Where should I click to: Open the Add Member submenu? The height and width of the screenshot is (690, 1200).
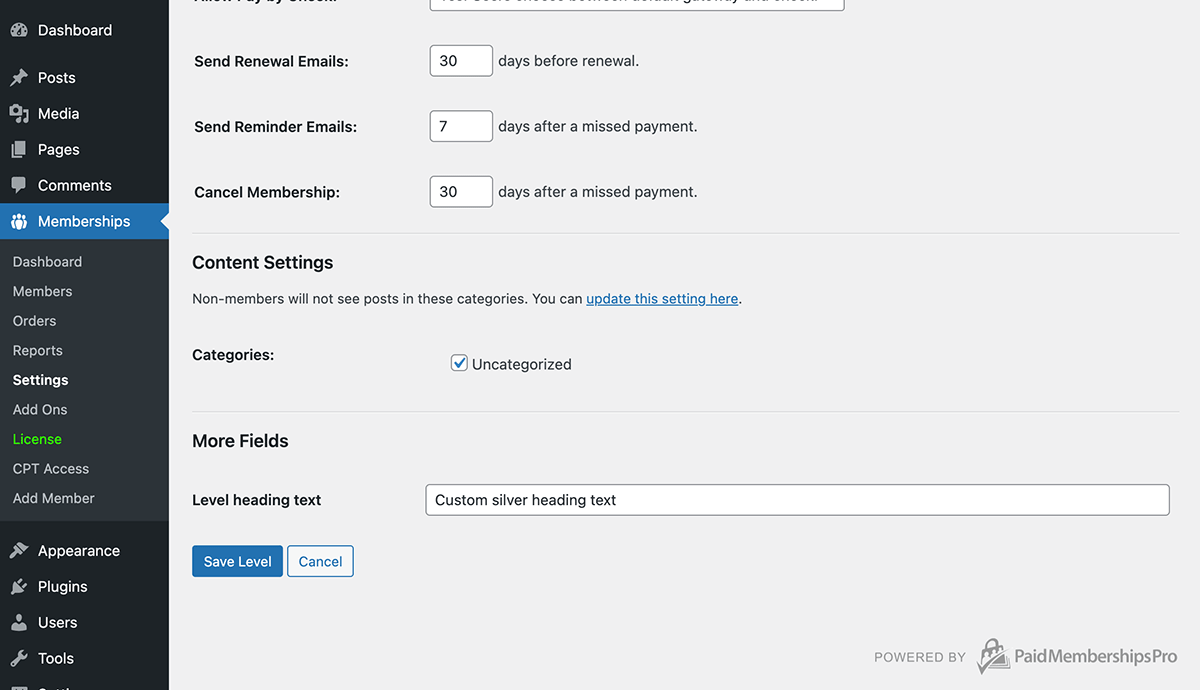click(54, 498)
